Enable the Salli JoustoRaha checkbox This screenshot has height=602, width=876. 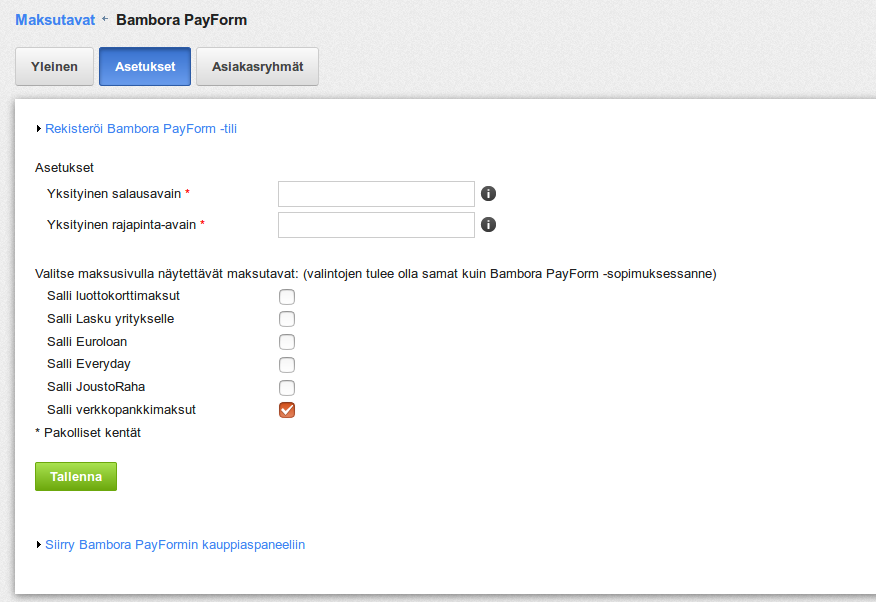287,388
